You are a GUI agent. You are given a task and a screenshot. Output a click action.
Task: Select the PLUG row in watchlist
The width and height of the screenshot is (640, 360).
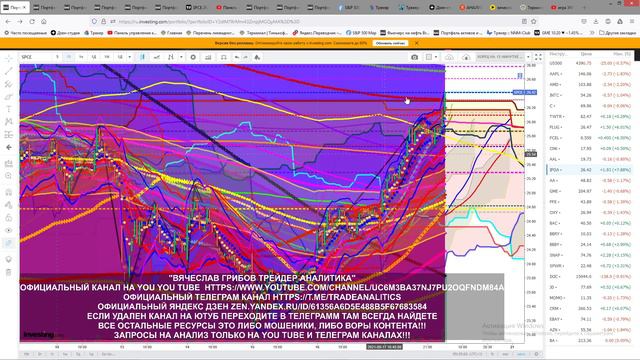589,127
